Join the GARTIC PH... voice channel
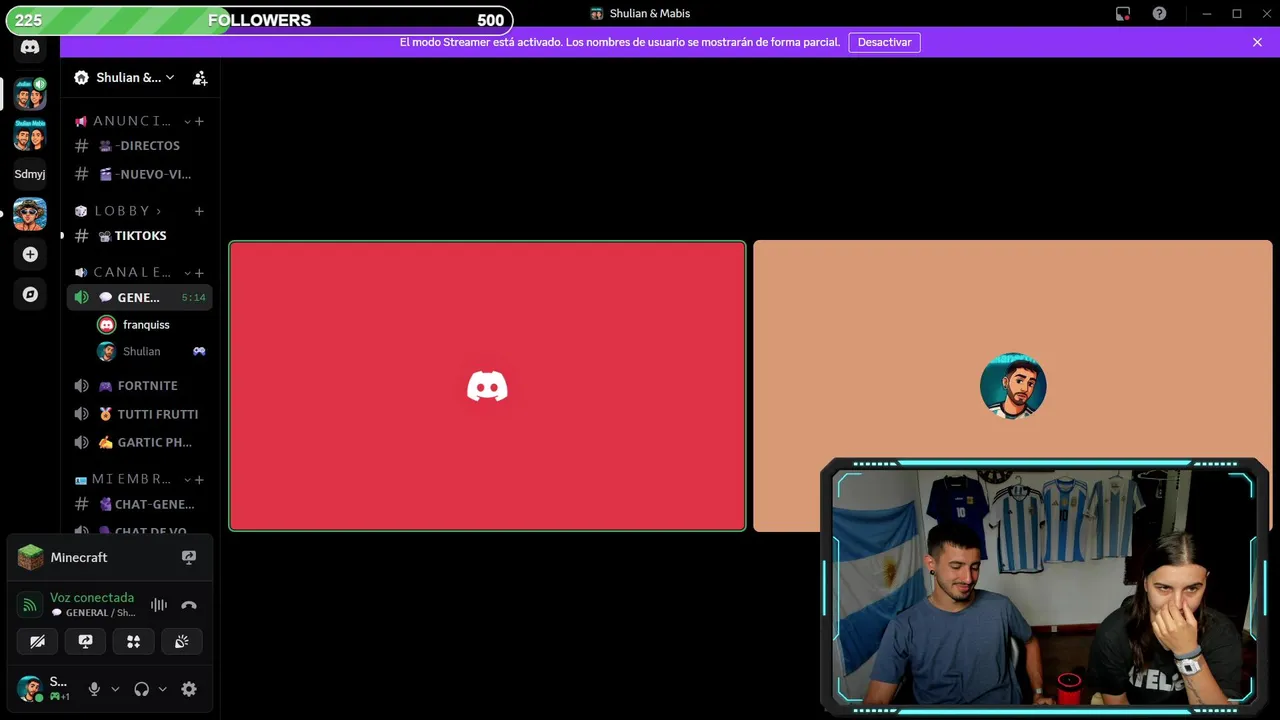The width and height of the screenshot is (1280, 720). 139,442
